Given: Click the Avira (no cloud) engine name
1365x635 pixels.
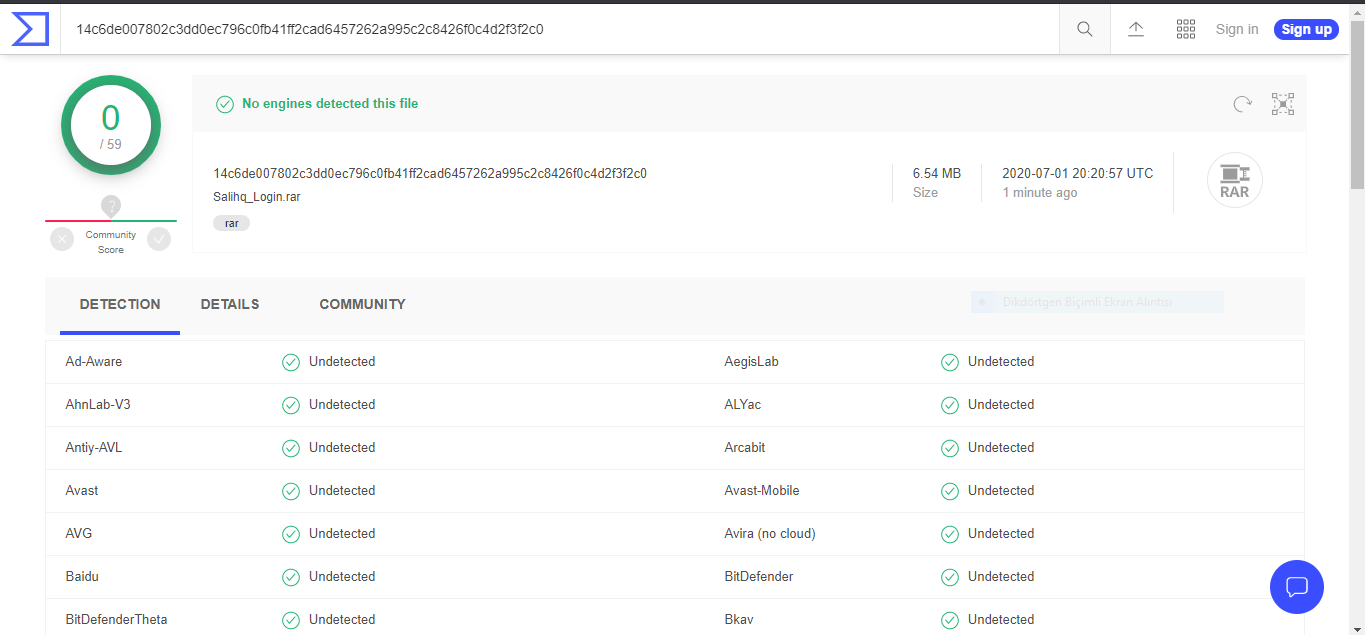Looking at the screenshot, I should (770, 533).
